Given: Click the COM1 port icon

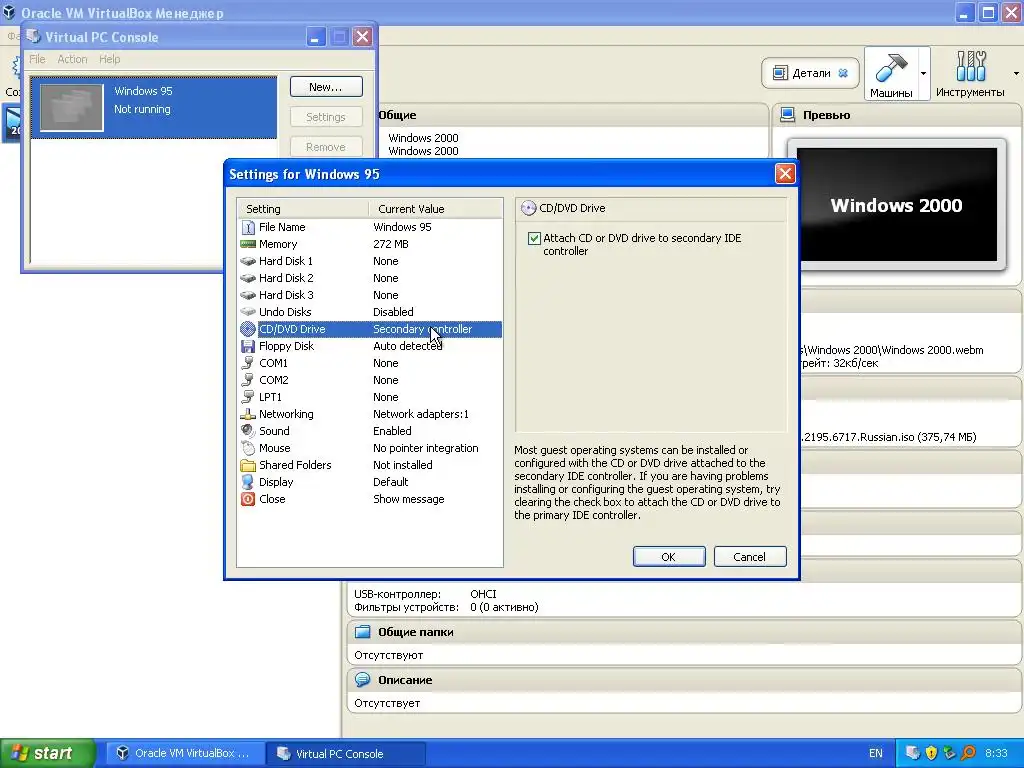Looking at the screenshot, I should pos(248,363).
